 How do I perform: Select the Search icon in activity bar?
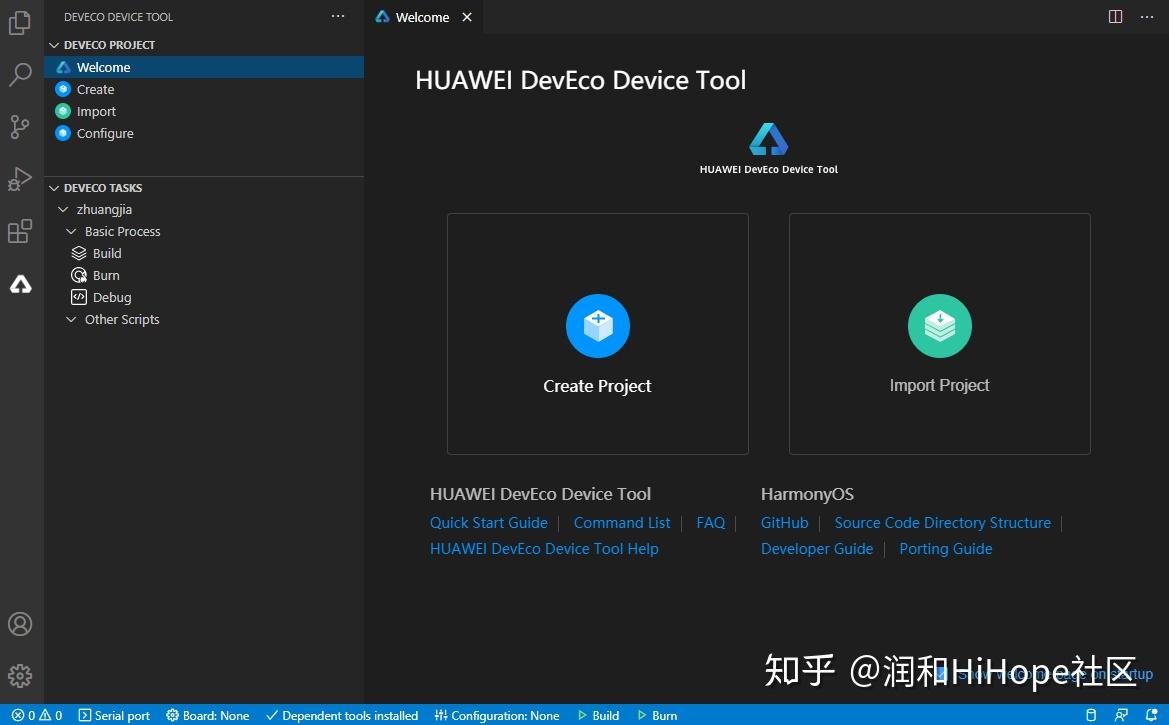click(x=21, y=75)
